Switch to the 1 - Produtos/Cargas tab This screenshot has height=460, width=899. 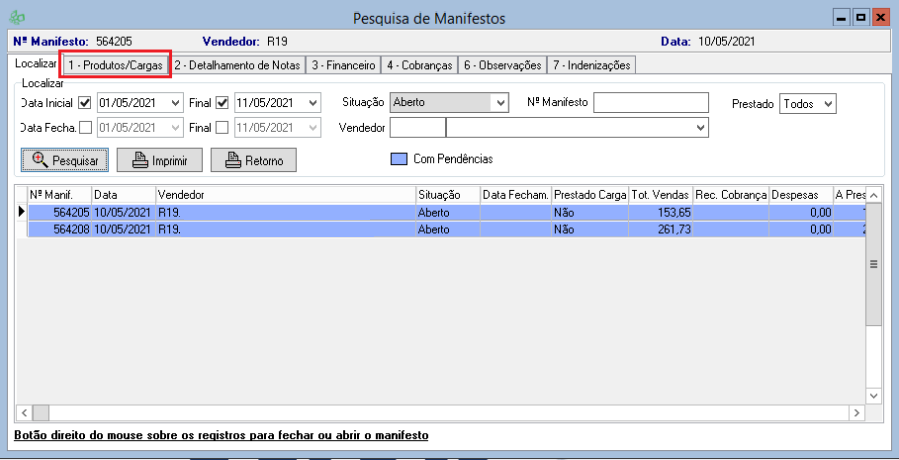[x=115, y=65]
